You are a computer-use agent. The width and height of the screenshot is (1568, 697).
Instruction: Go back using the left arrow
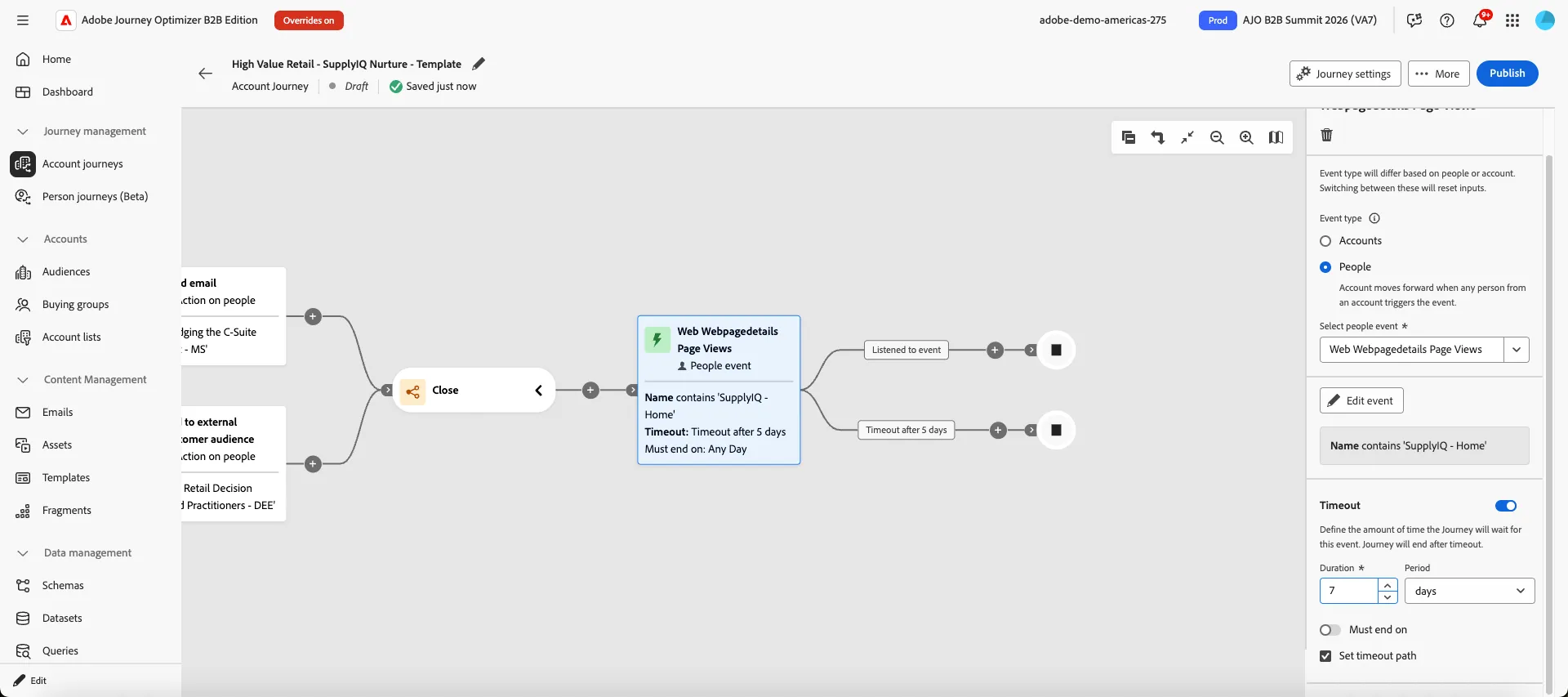tap(205, 74)
